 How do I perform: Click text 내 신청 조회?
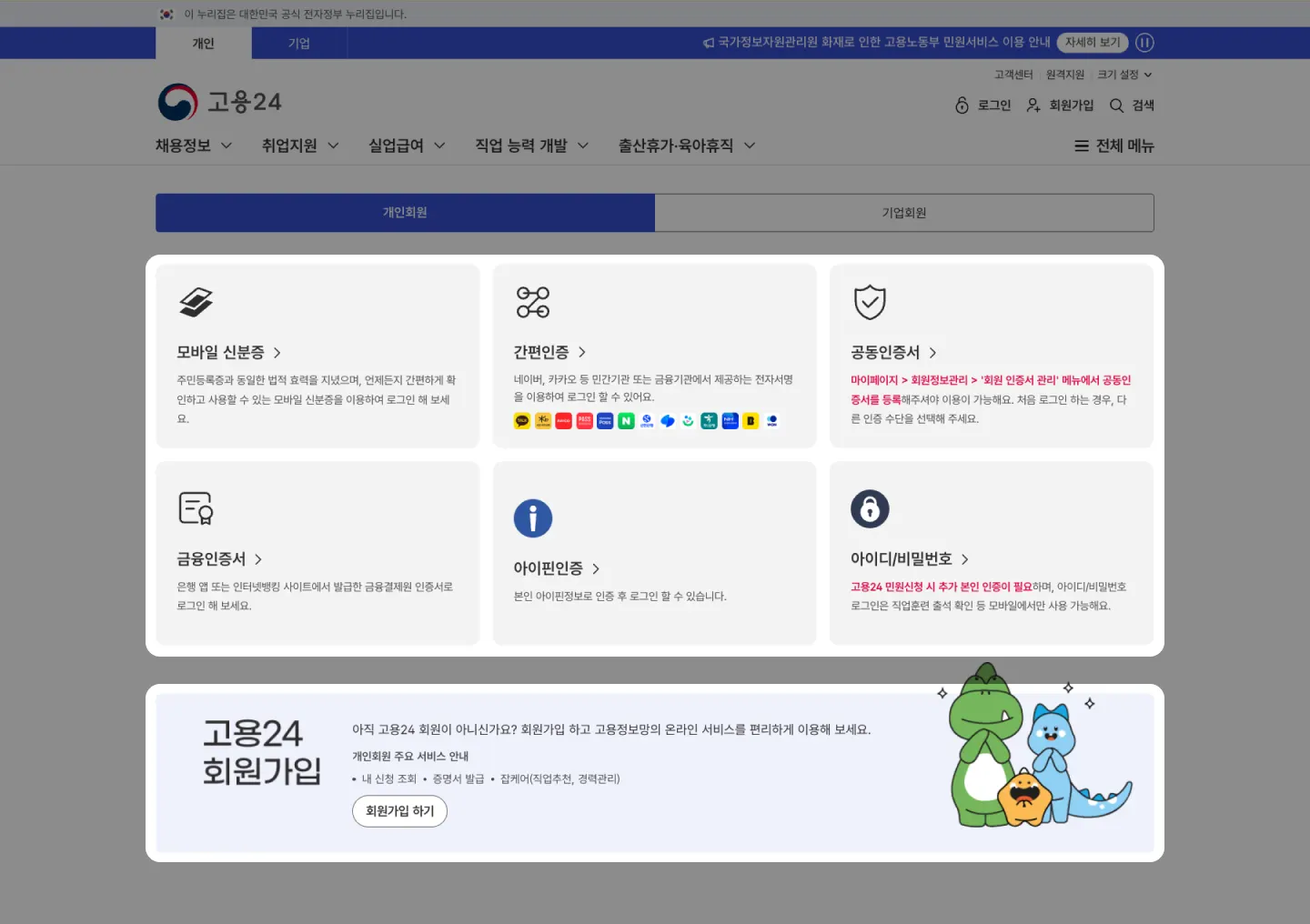389,779
